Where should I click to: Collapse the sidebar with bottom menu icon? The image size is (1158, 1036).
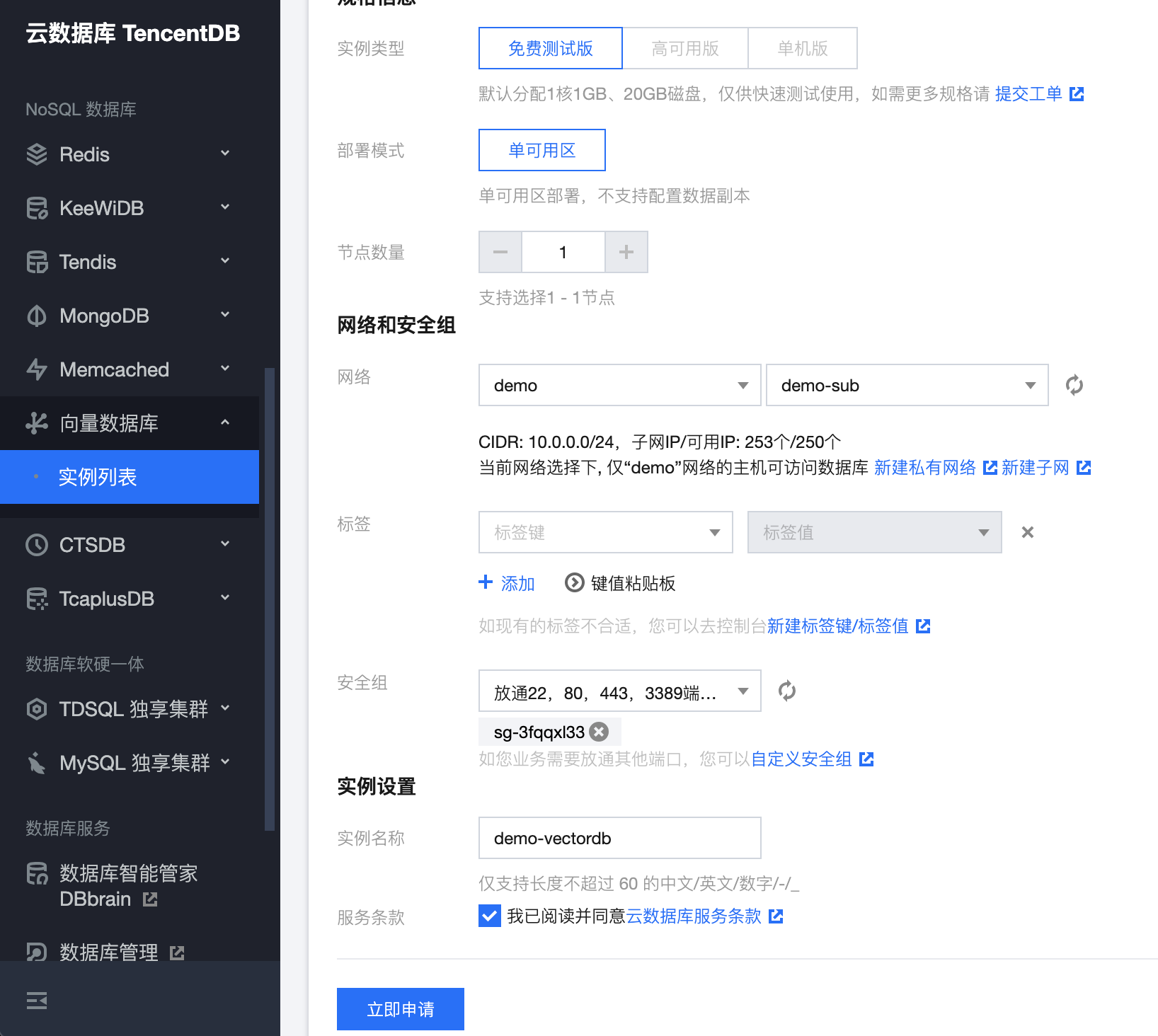(37, 1001)
